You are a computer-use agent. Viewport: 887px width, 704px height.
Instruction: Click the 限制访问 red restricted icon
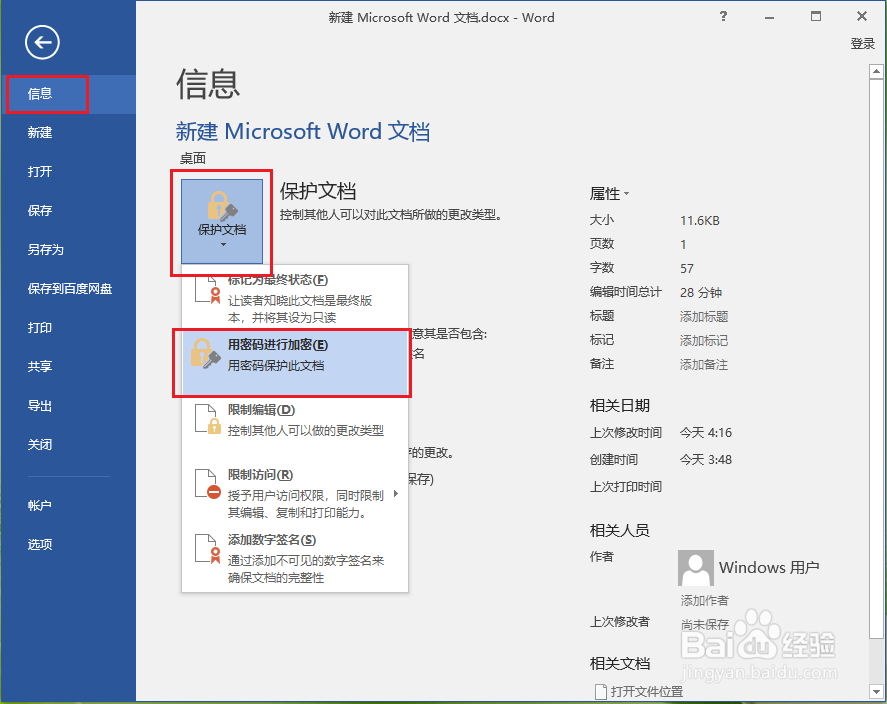pos(207,484)
